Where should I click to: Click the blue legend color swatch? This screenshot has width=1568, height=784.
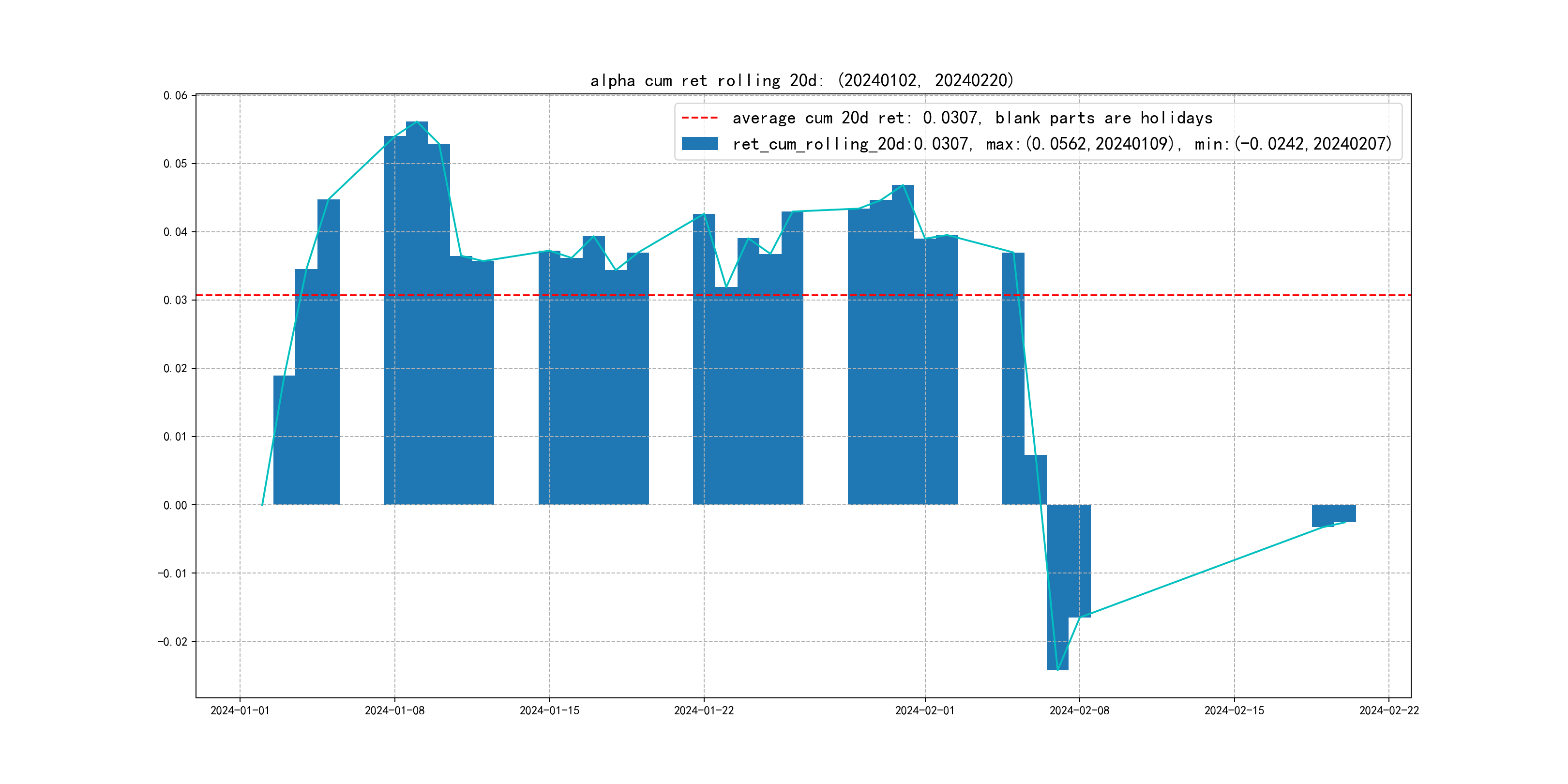coord(699,144)
